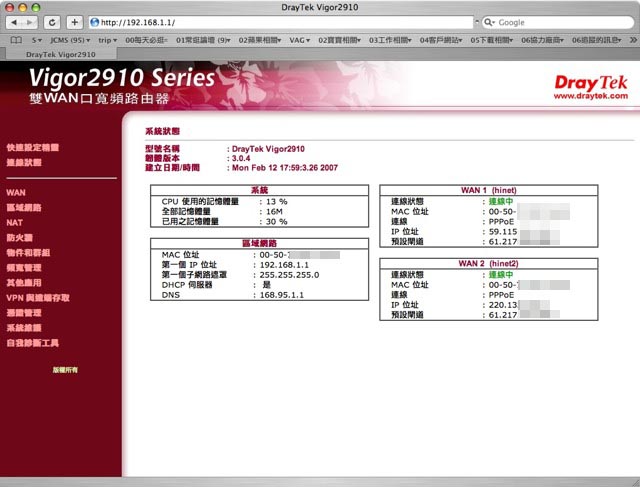Open the '03工作相關' bookmarks dropdown
This screenshot has height=487, width=640.
coord(390,40)
